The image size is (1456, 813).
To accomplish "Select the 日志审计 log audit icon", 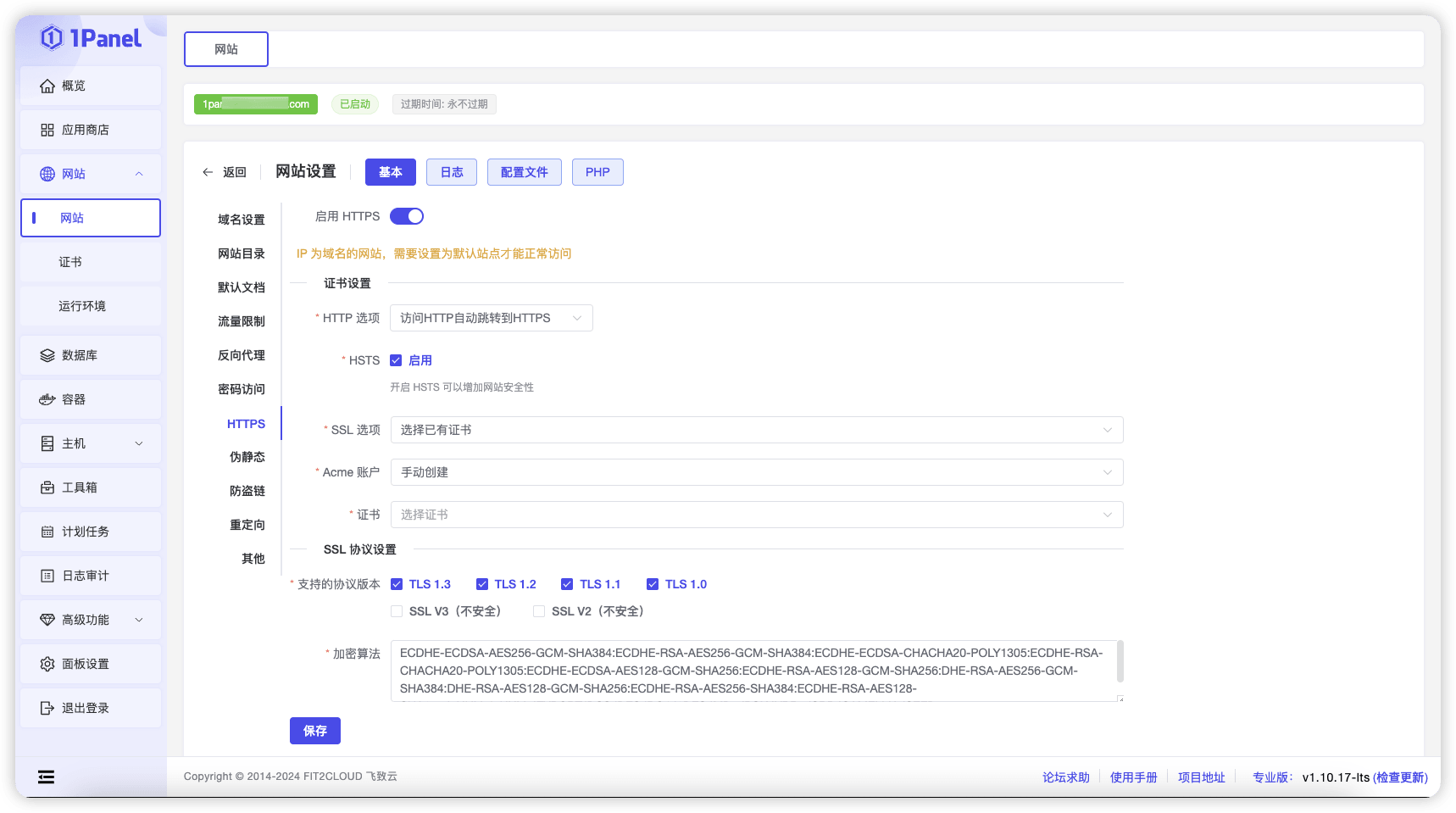I will click(48, 575).
